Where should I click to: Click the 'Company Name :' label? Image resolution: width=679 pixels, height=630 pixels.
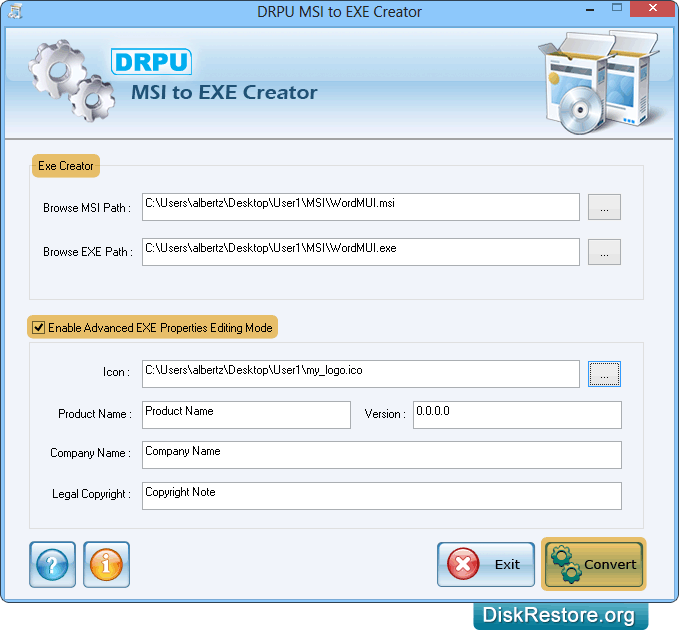click(x=91, y=453)
